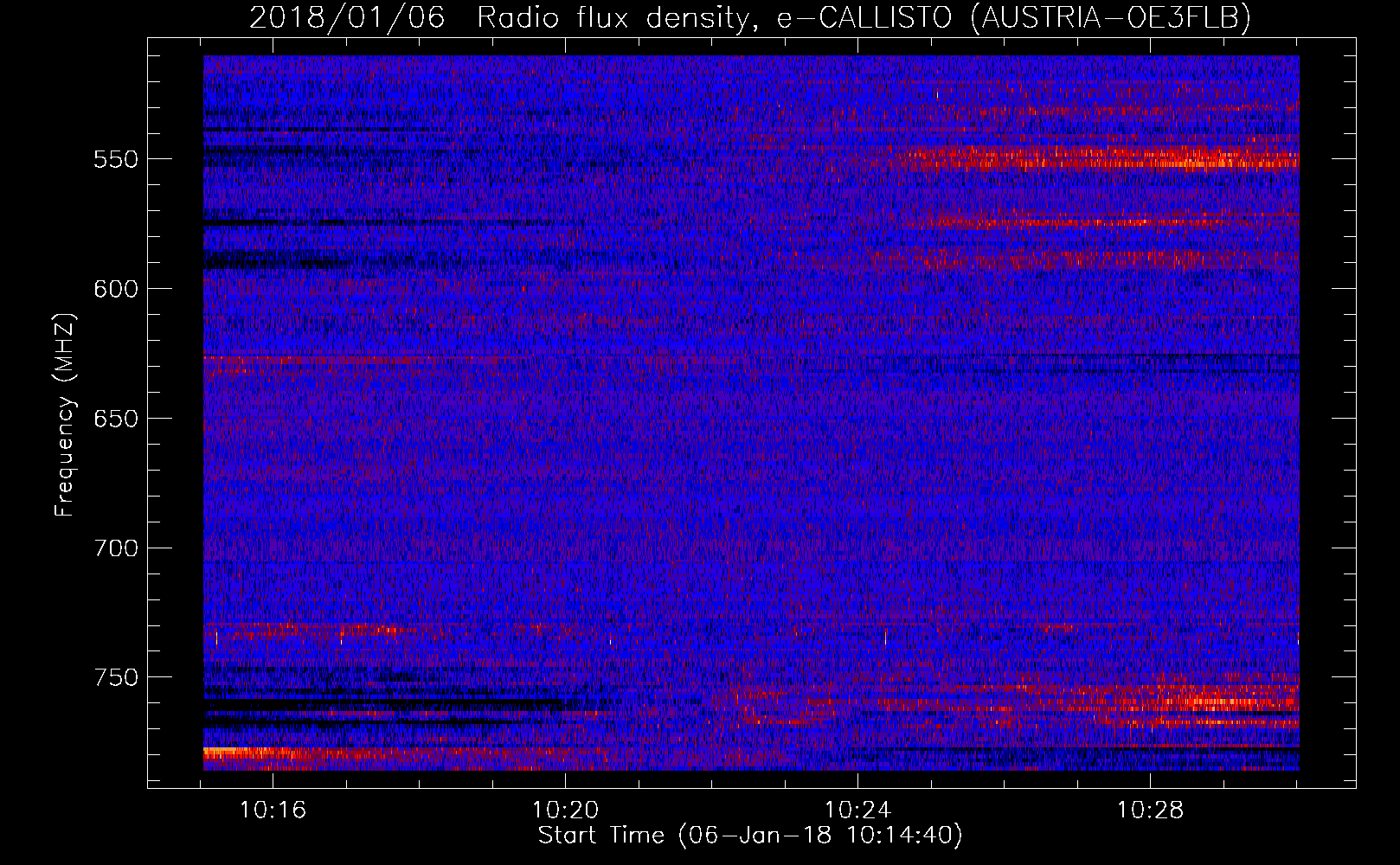Click the 10:20 time tick label
Screen dimensions: 1400x865
pyautogui.click(x=565, y=811)
